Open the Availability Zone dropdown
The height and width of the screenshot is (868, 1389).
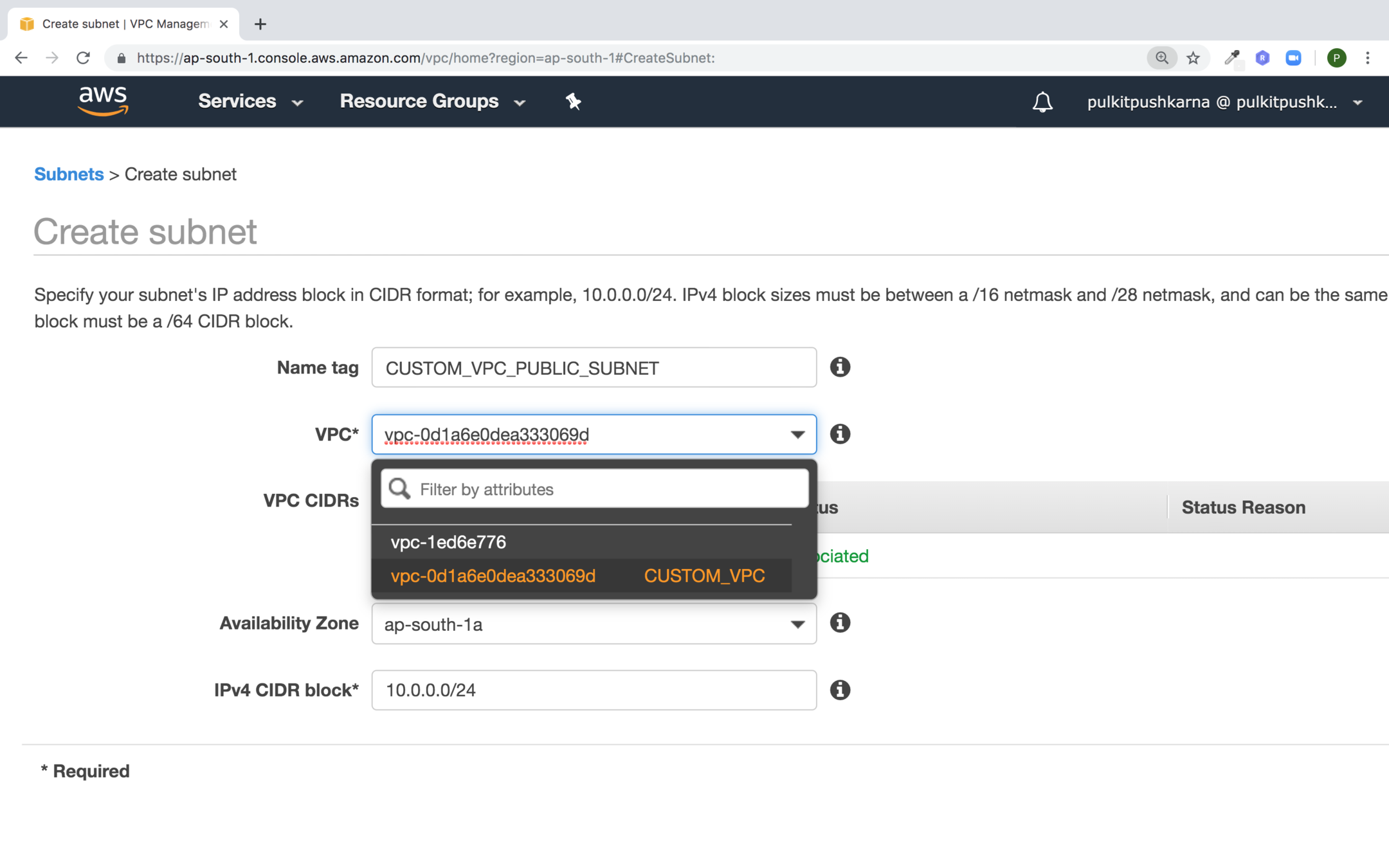pos(594,624)
